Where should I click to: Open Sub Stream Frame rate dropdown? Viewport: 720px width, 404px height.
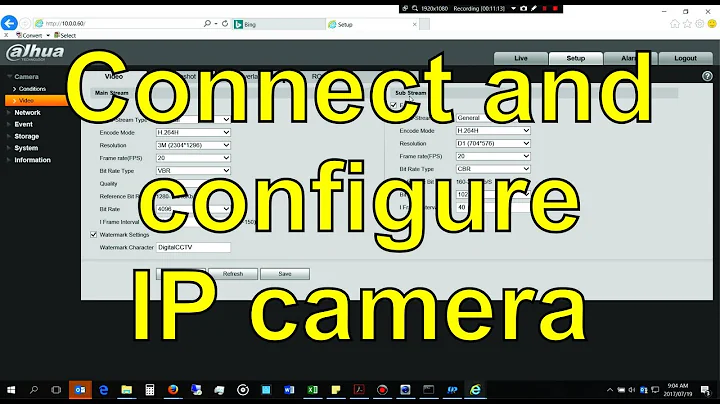[x=493, y=157]
